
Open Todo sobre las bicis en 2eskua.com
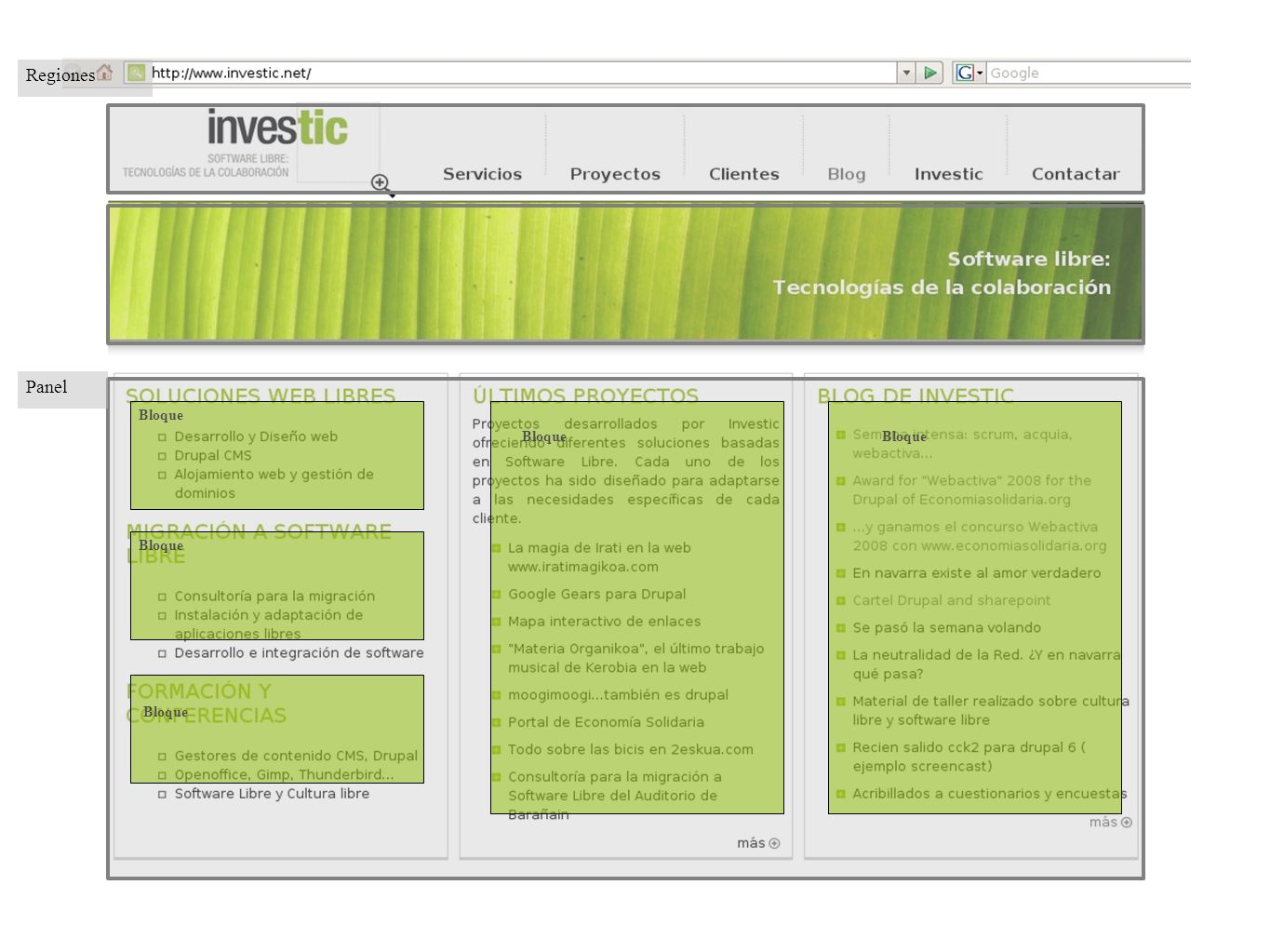click(630, 749)
